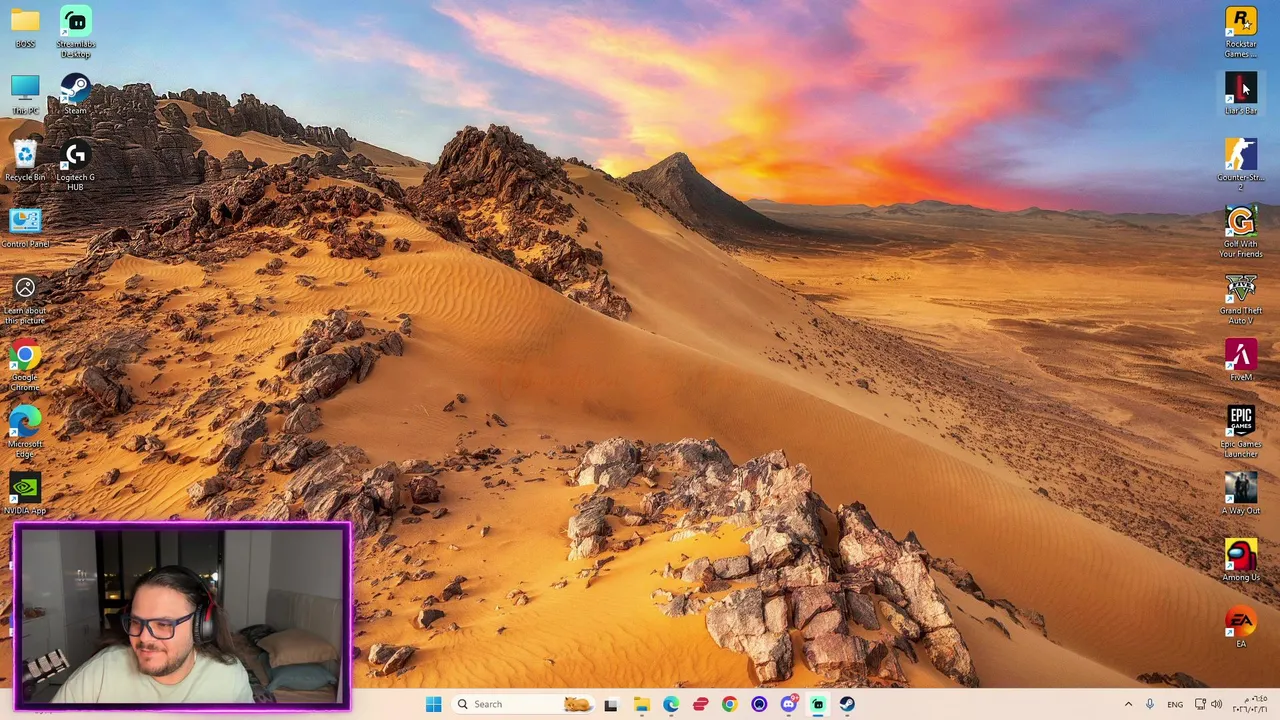The height and width of the screenshot is (720, 1280).
Task: Click the webcam overlay thumbnail
Action: tap(181, 616)
